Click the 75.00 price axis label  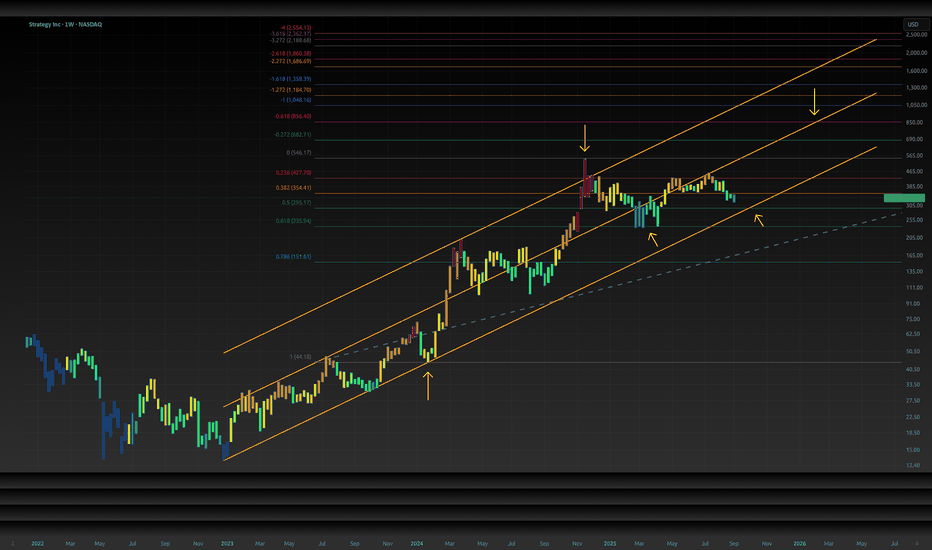coord(912,319)
